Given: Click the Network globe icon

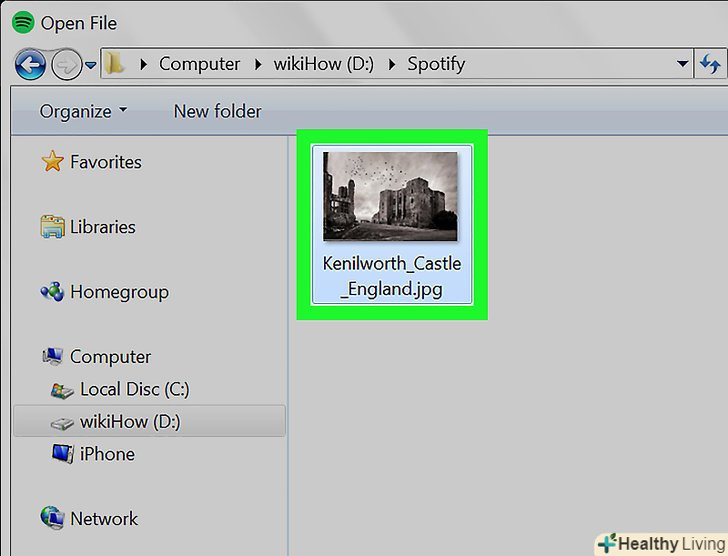Looking at the screenshot, I should [x=52, y=518].
